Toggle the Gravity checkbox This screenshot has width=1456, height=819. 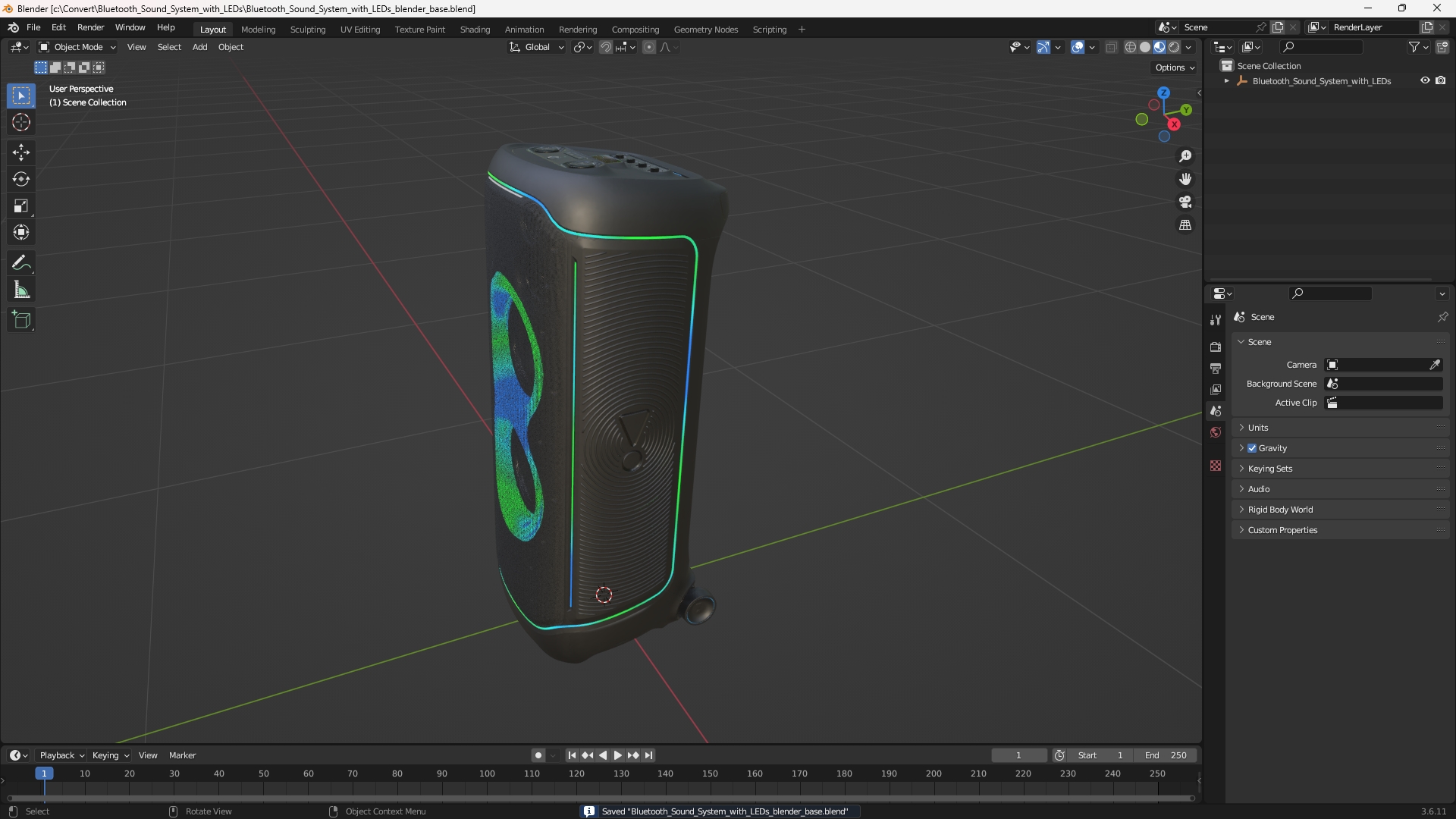[1252, 448]
